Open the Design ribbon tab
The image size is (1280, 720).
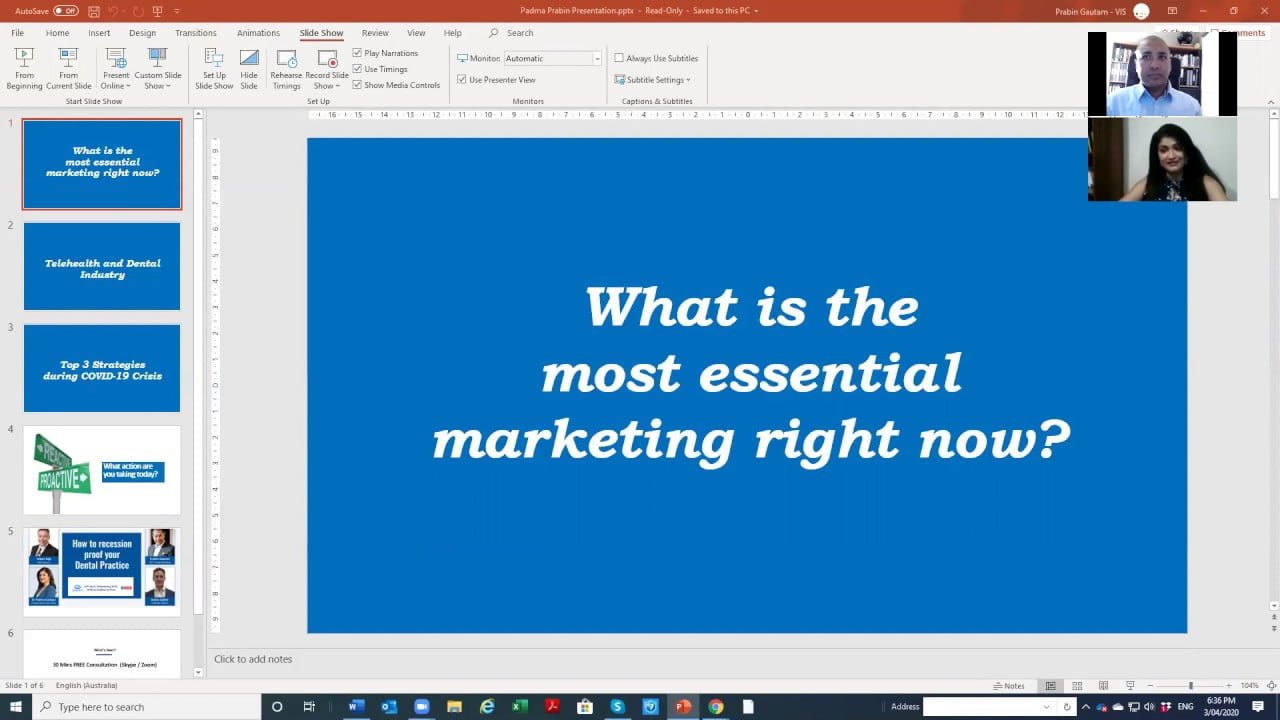[x=142, y=33]
